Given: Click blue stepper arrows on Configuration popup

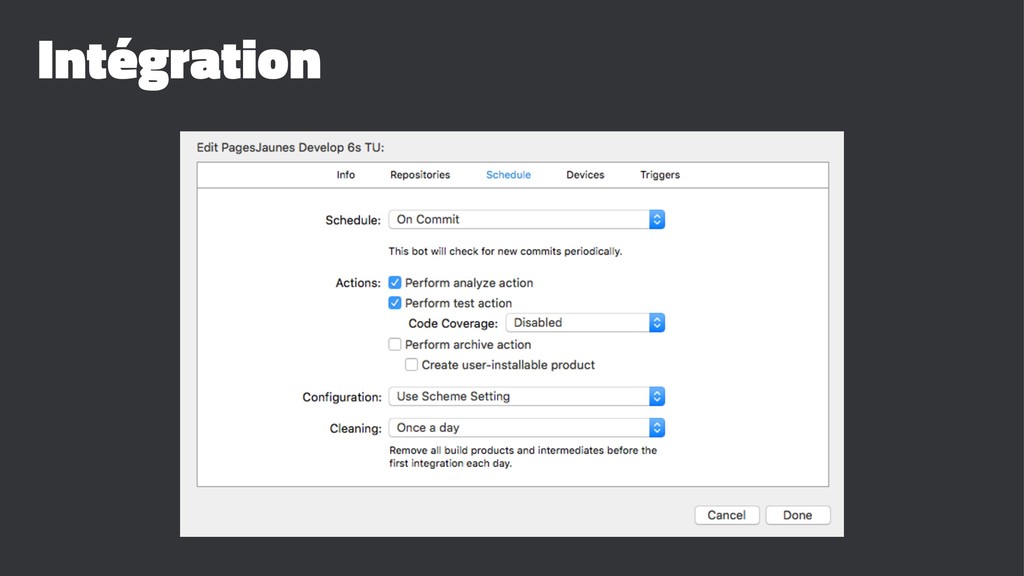Looking at the screenshot, I should (x=657, y=396).
